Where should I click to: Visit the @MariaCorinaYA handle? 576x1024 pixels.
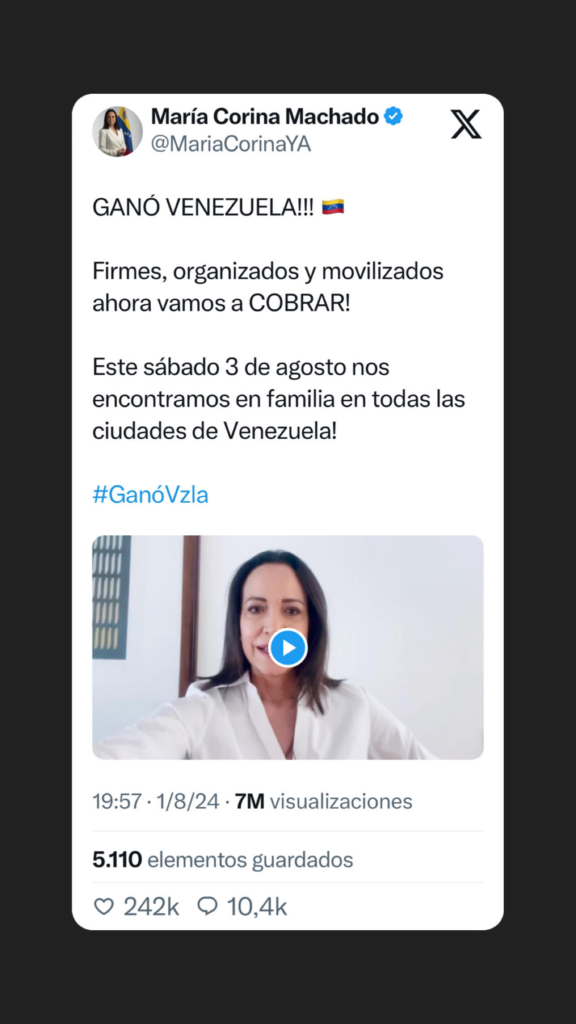tap(231, 144)
